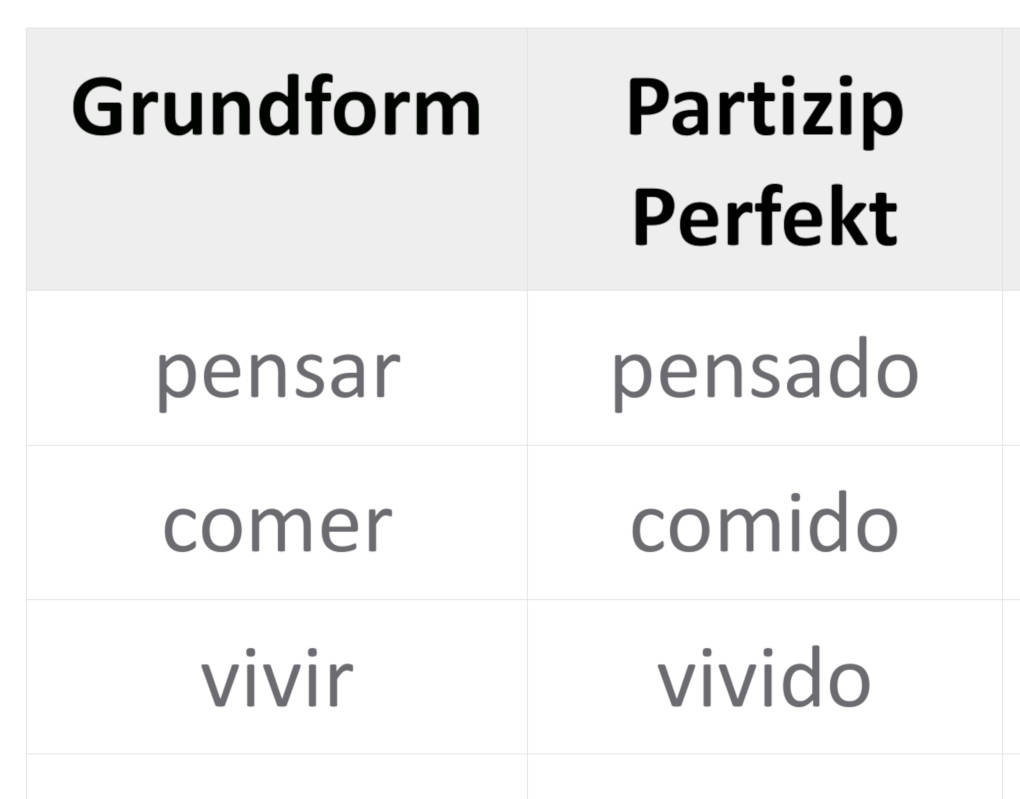This screenshot has width=1020, height=799.
Task: Click the row border between "comido" and "vivido"
Action: point(765,600)
